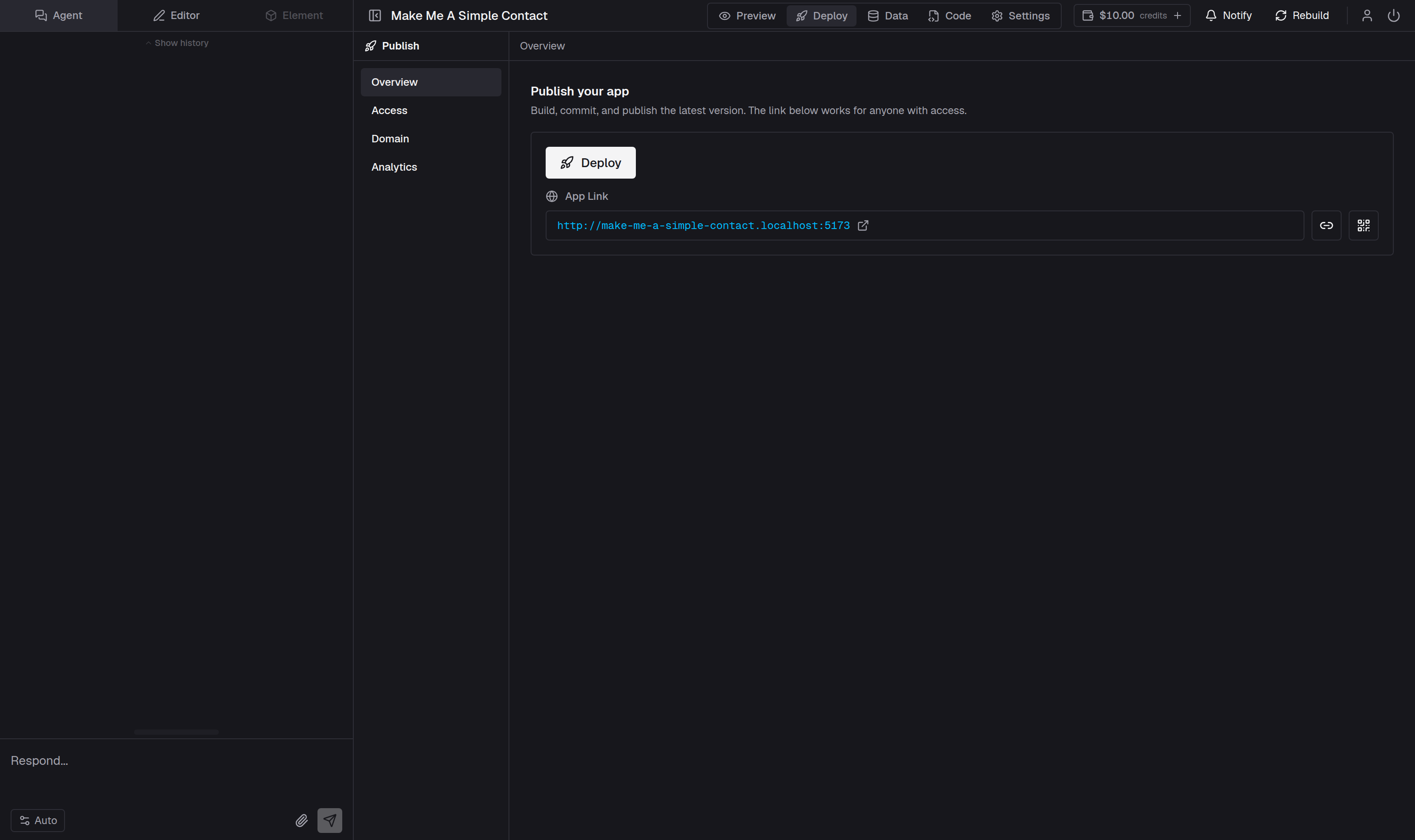
Task: Open the Code view
Action: (949, 15)
